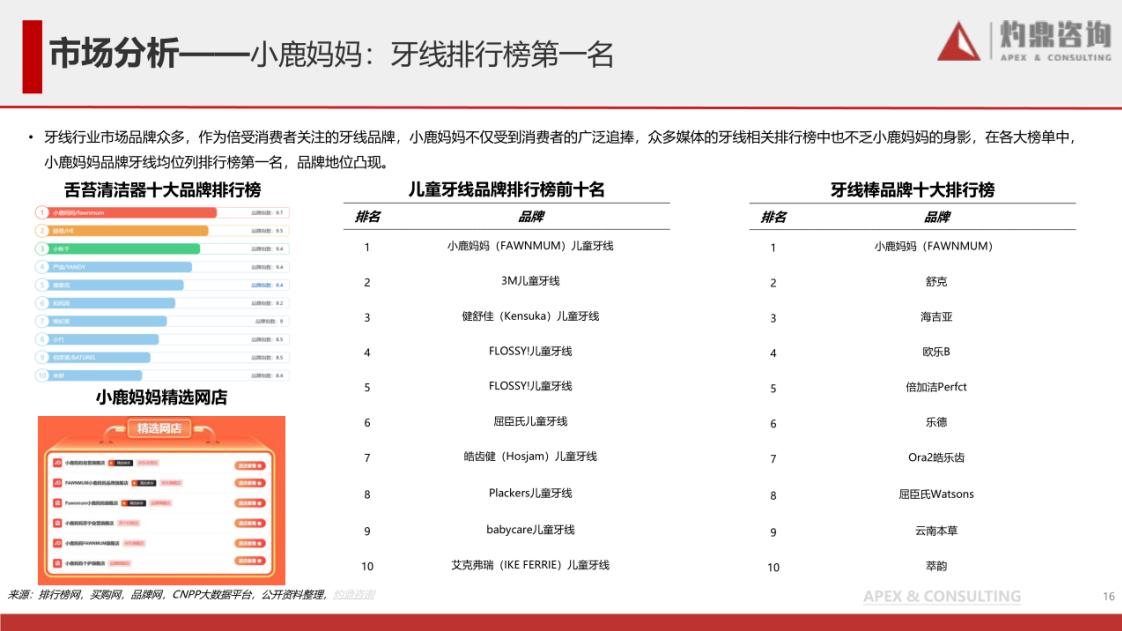Click the heading 舌苔清洁器十大品牌排行榜

tap(162, 190)
